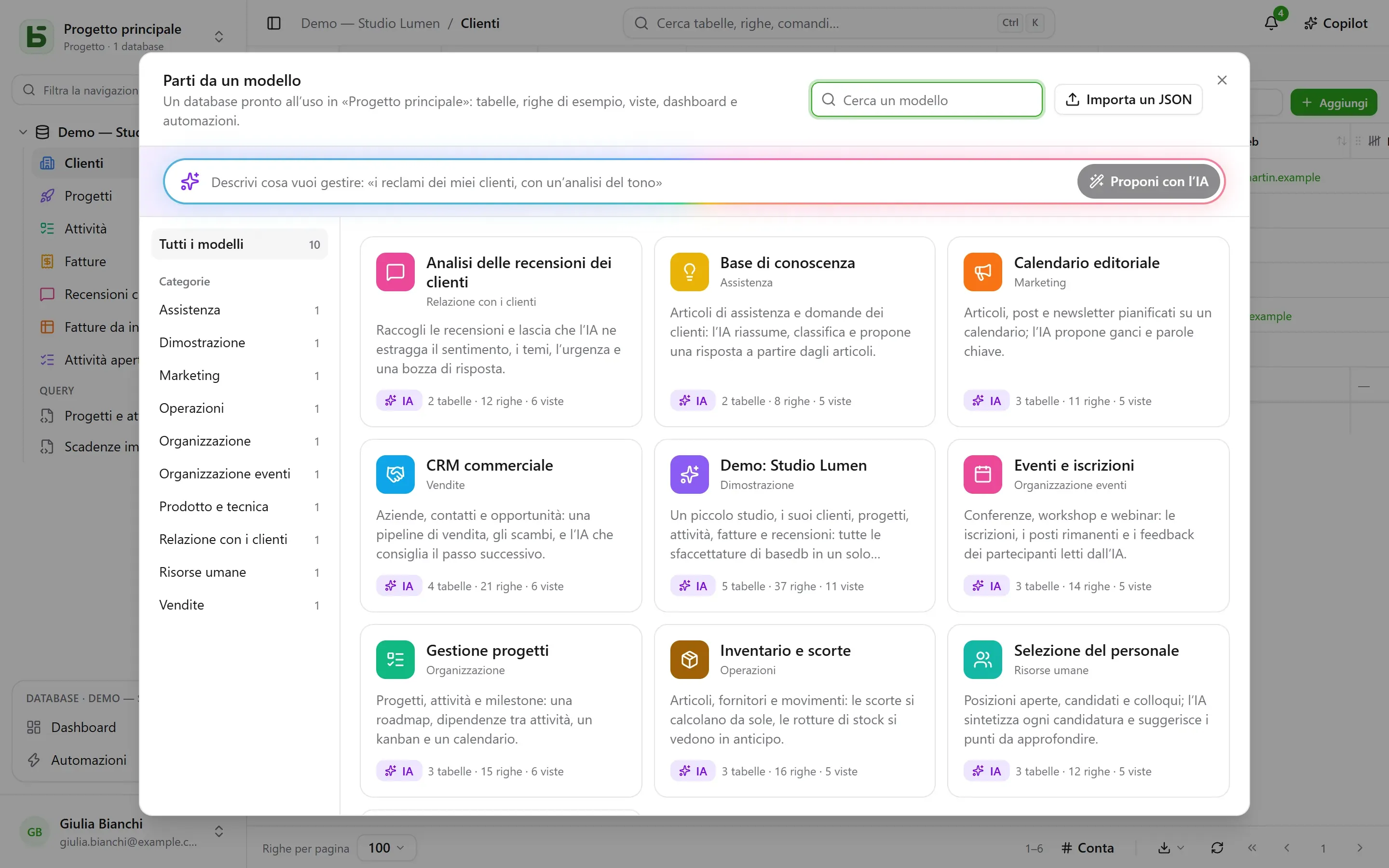Click the orange megaphone Calendario editoriale icon
Viewport: 1389px width, 868px height.
[982, 271]
